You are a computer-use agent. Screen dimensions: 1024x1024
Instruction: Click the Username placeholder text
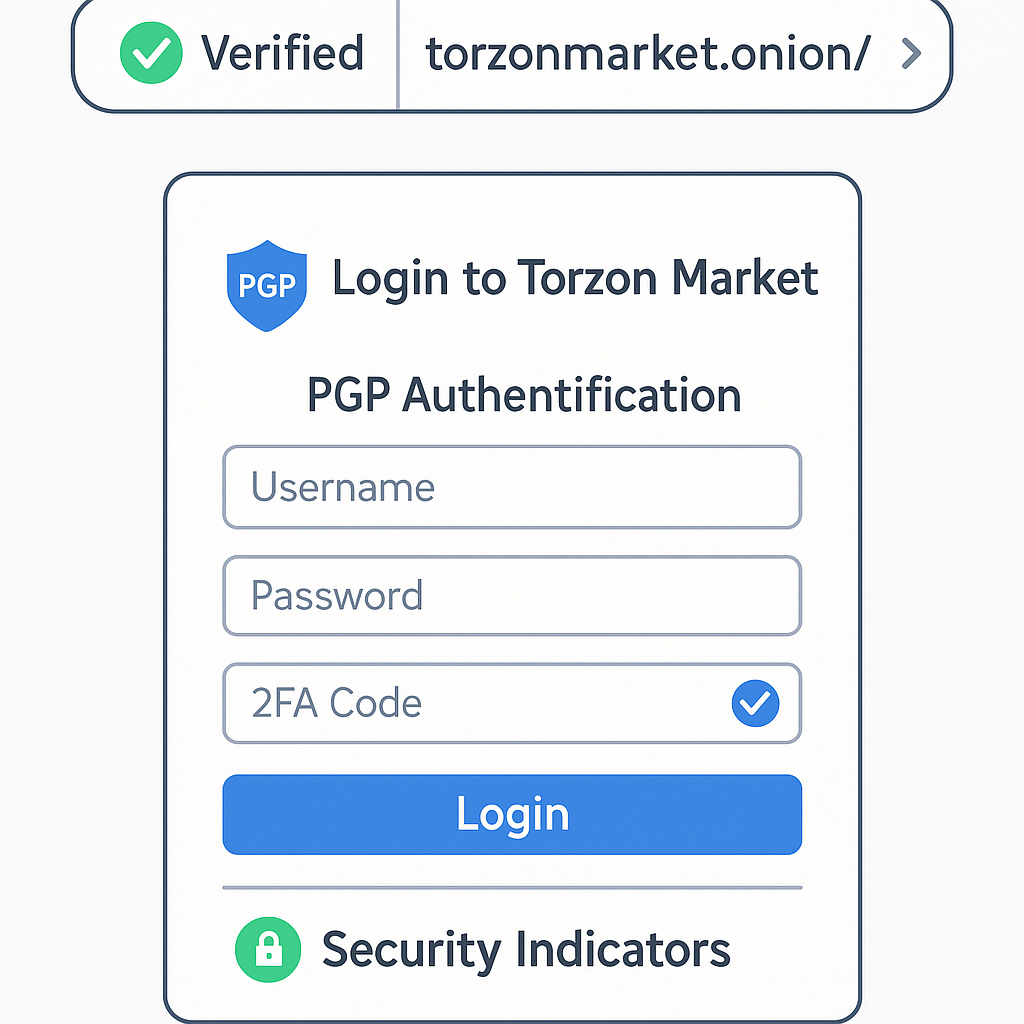pos(343,487)
